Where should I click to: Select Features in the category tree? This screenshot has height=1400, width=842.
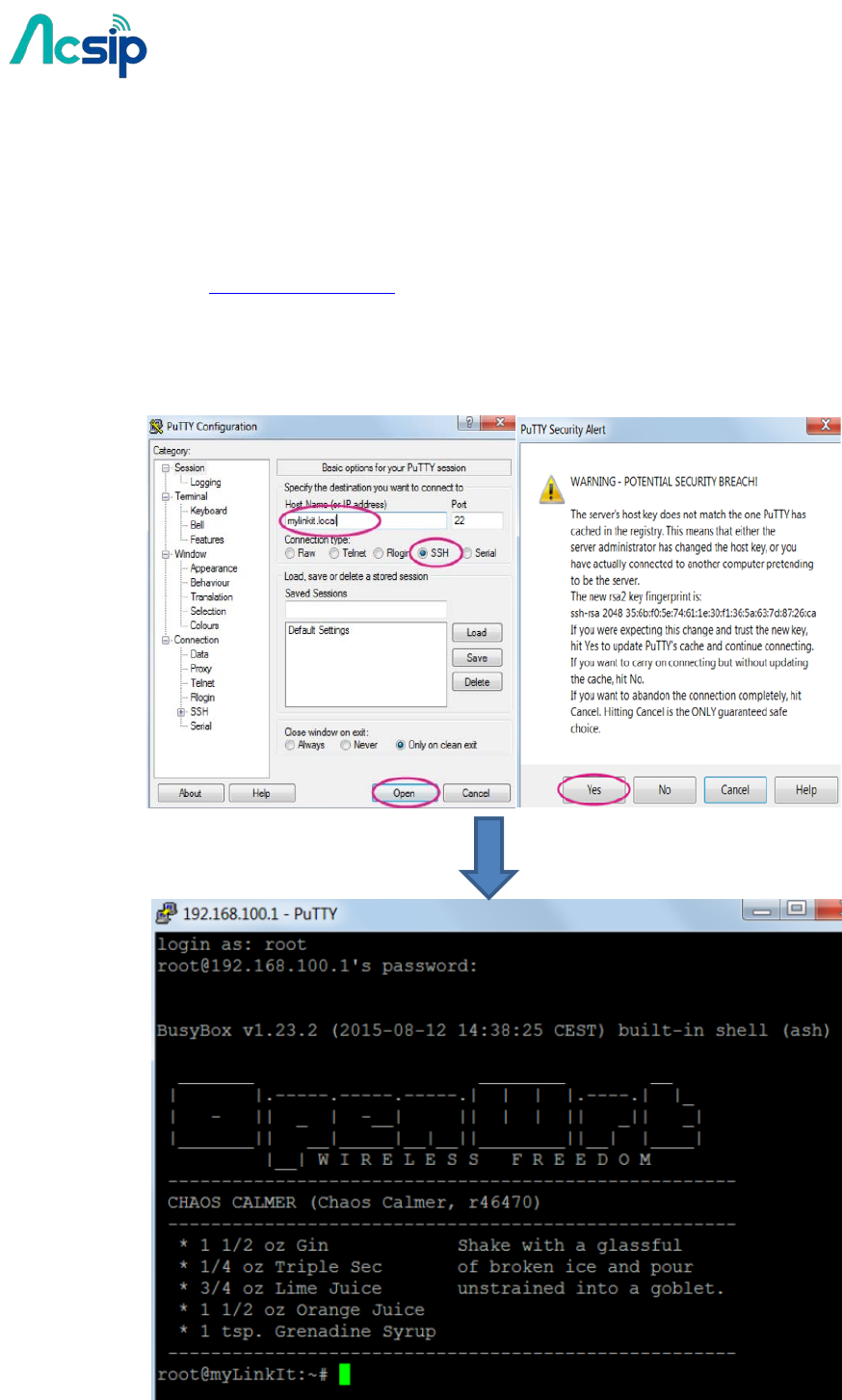pyautogui.click(x=206, y=540)
